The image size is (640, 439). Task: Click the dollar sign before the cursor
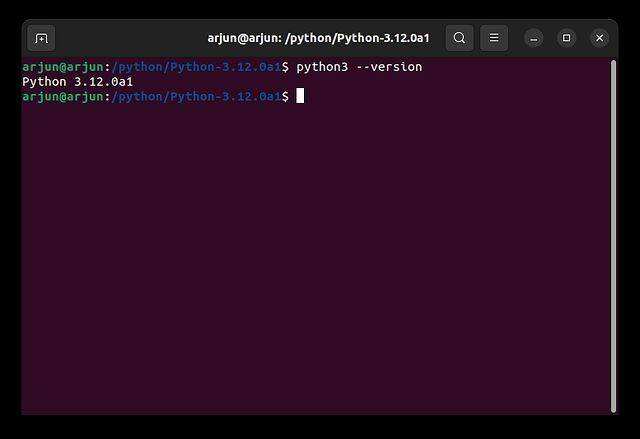(x=285, y=96)
